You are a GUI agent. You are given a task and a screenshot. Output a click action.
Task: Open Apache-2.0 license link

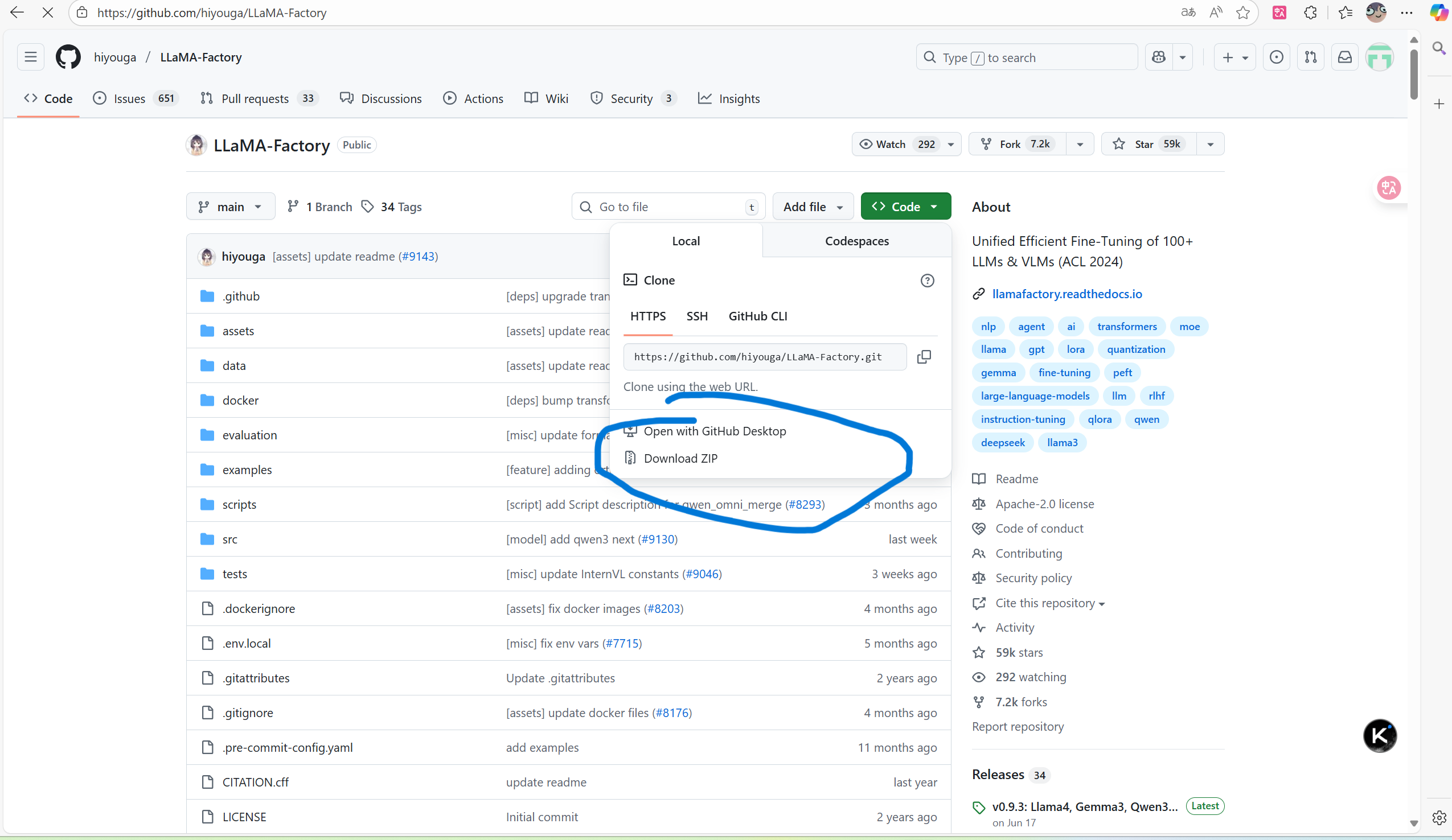point(1045,504)
